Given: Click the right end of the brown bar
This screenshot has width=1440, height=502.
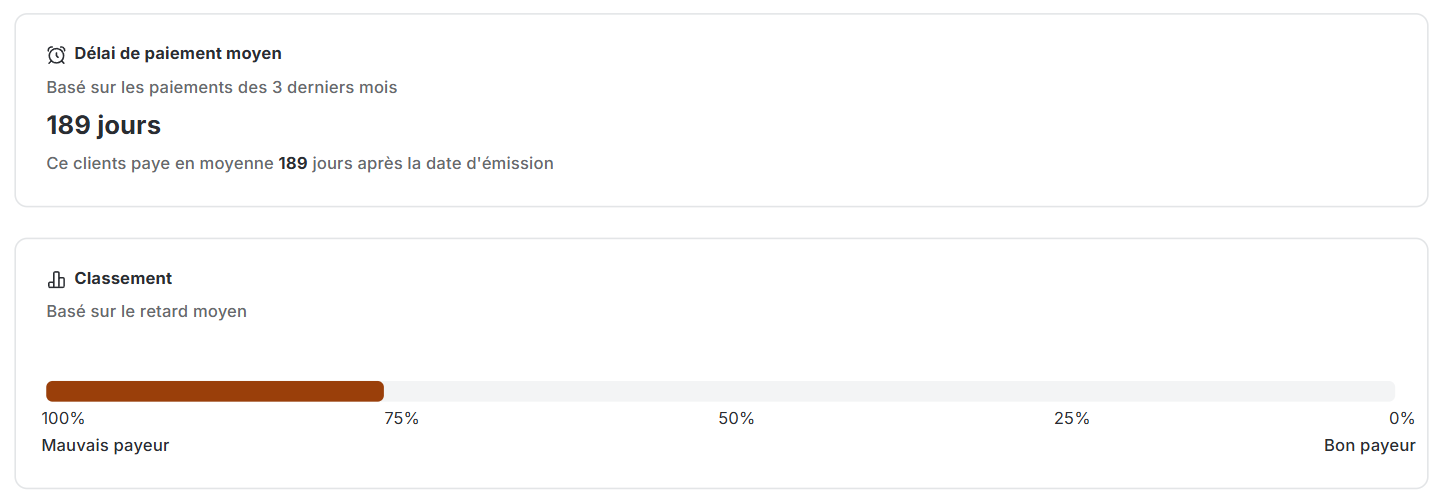Looking at the screenshot, I should tap(379, 391).
